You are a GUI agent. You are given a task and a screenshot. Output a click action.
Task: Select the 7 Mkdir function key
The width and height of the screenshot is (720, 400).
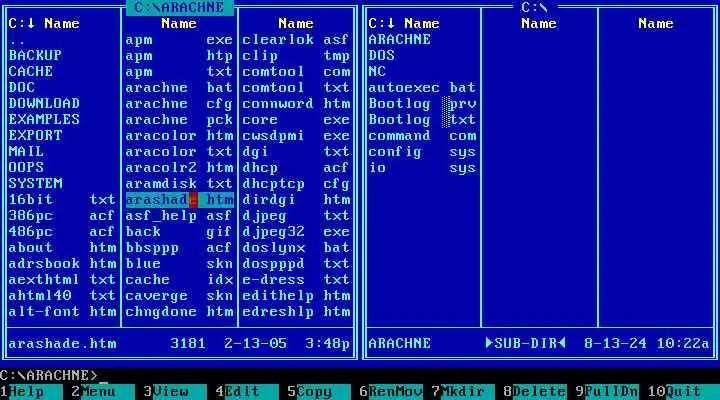pos(463,392)
